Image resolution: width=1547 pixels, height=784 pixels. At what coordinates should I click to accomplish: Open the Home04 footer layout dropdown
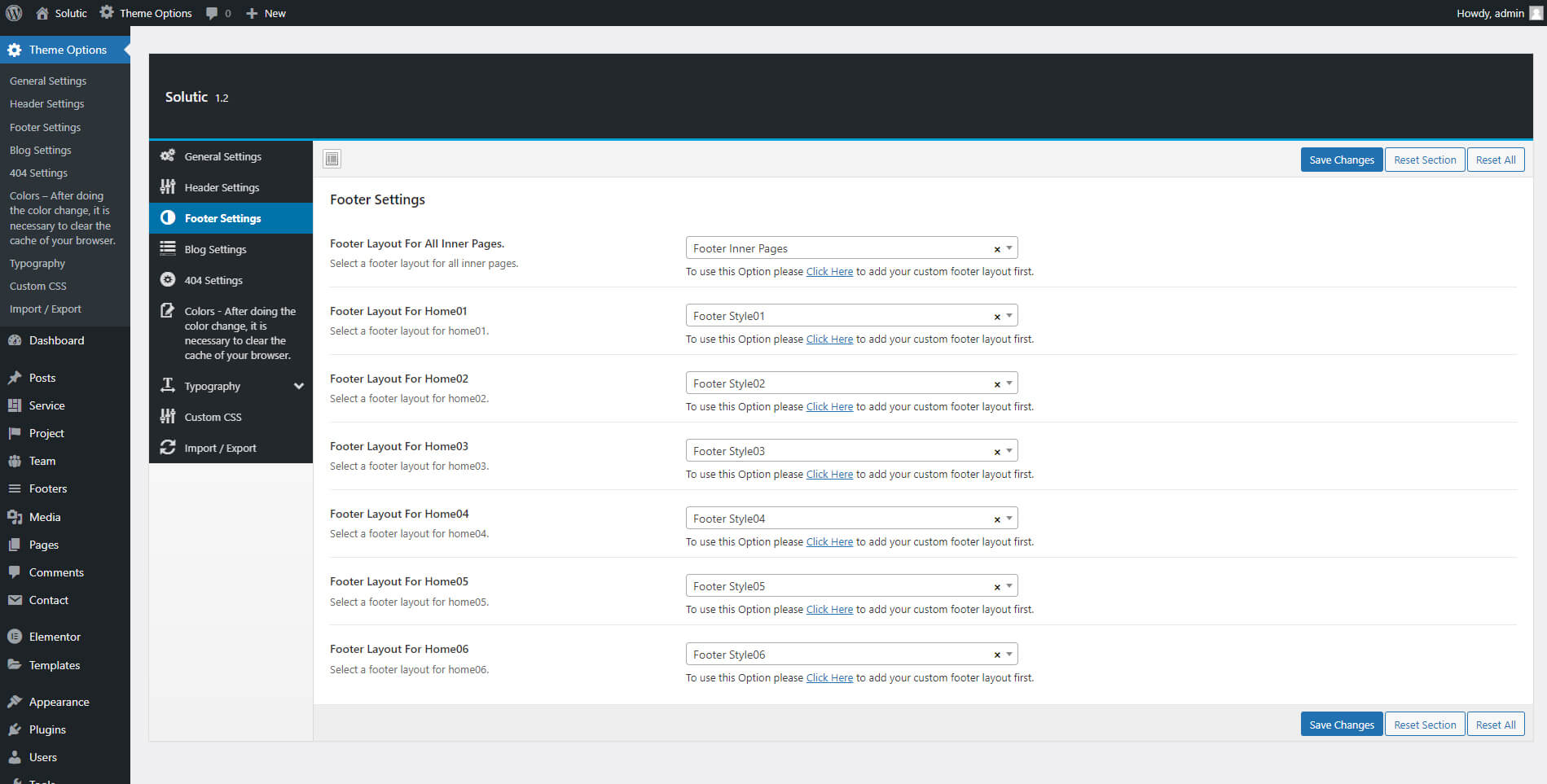coord(1009,519)
